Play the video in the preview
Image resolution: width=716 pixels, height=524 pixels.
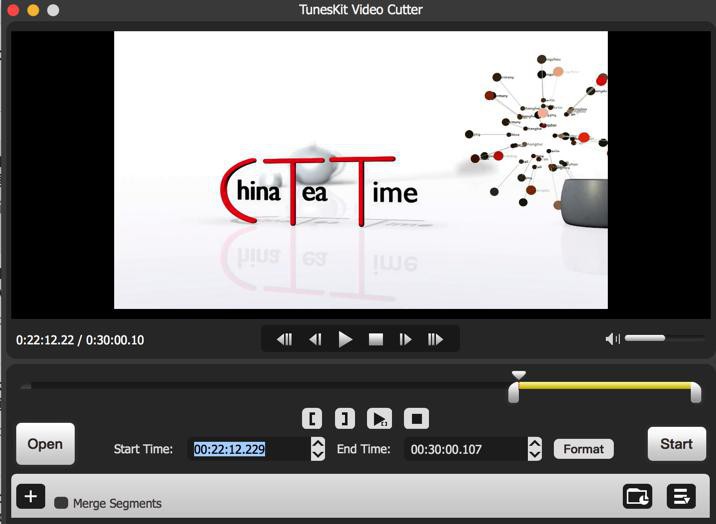[345, 339]
